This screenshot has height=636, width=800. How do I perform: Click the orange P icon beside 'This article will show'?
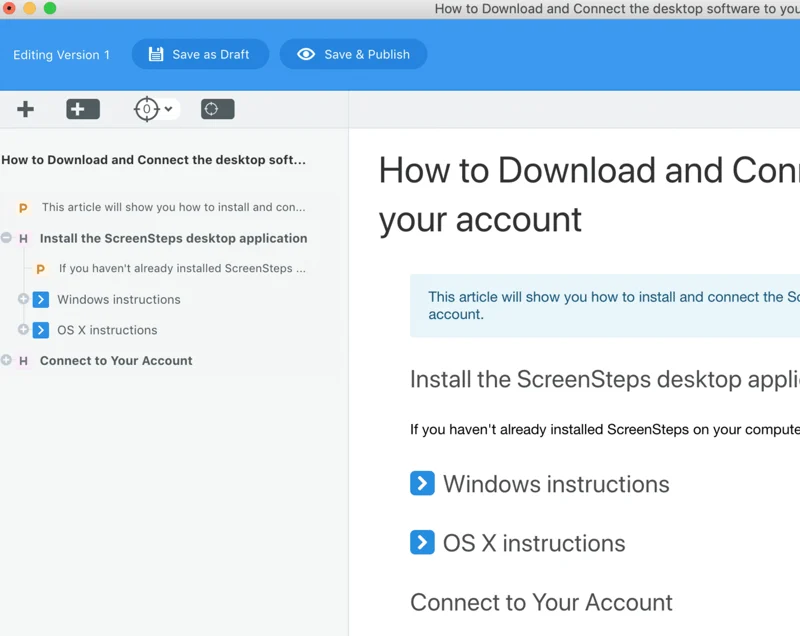tap(23, 208)
